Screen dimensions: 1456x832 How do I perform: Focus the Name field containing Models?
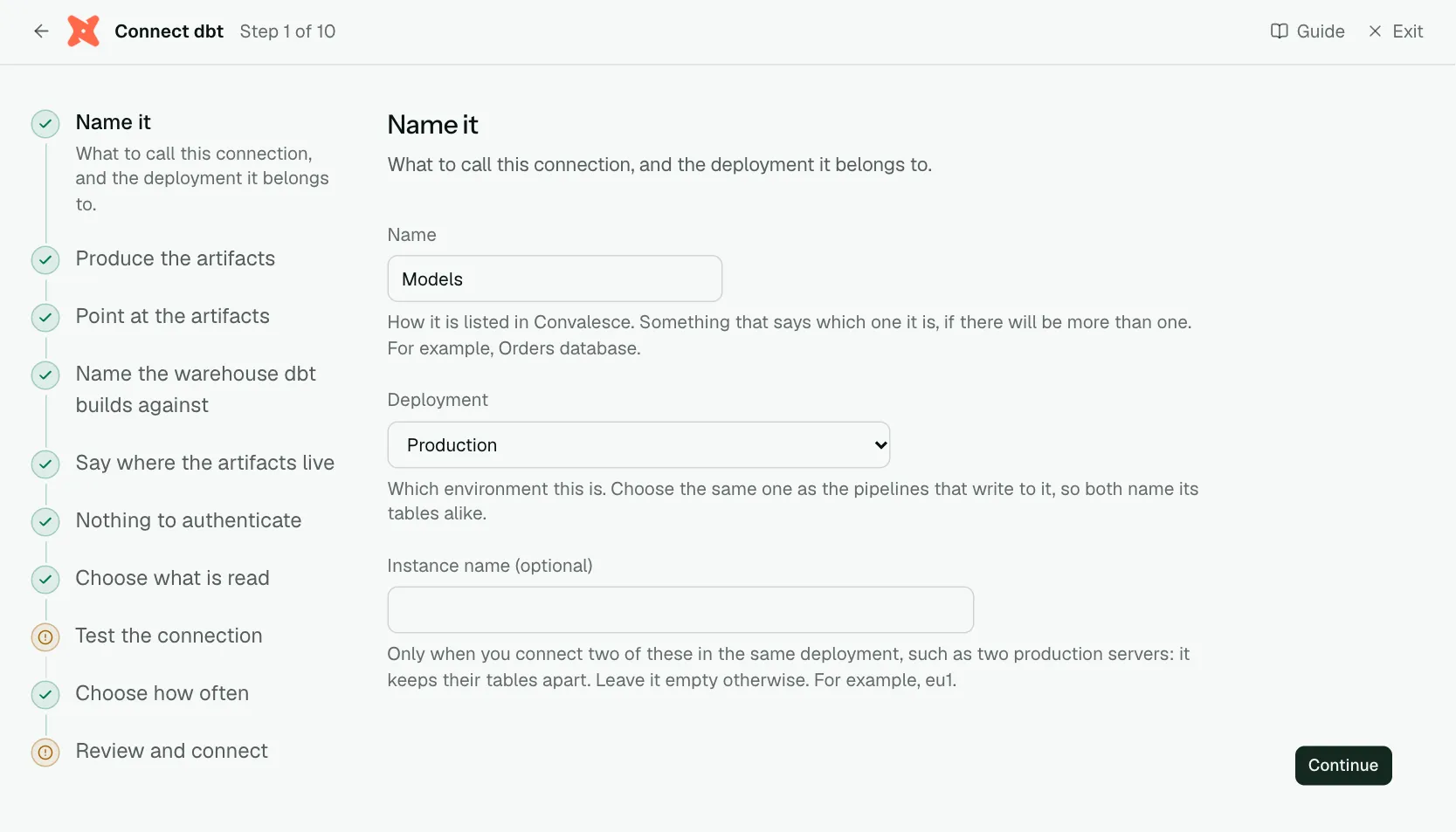tap(555, 278)
